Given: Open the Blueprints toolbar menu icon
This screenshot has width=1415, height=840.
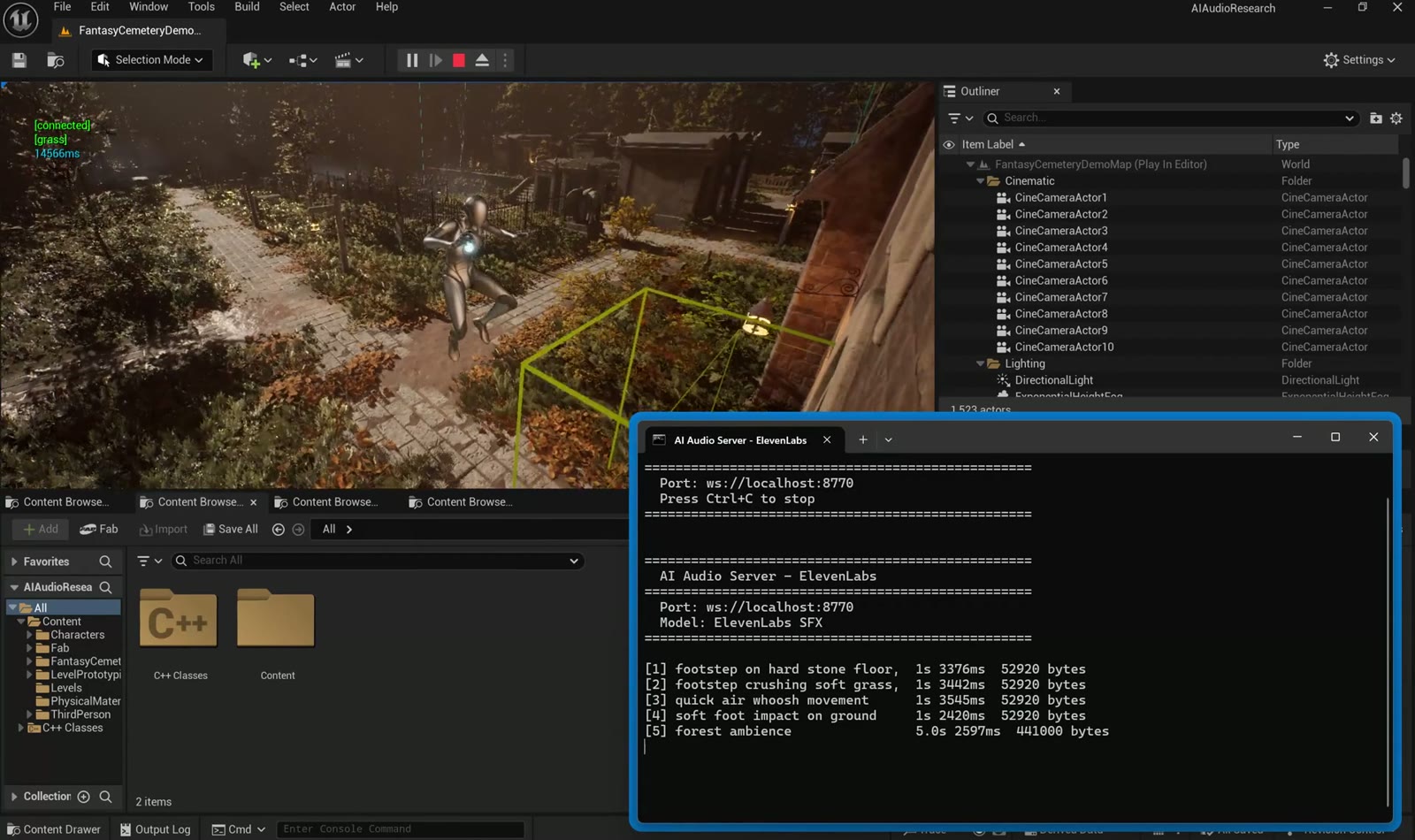Looking at the screenshot, I should pyautogui.click(x=302, y=60).
